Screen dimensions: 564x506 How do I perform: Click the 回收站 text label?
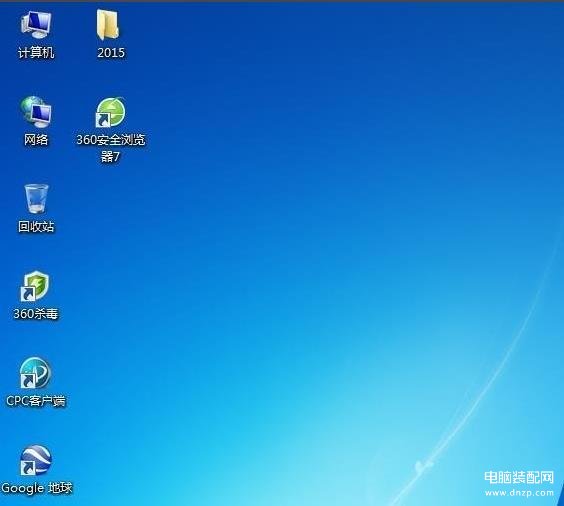pos(36,227)
